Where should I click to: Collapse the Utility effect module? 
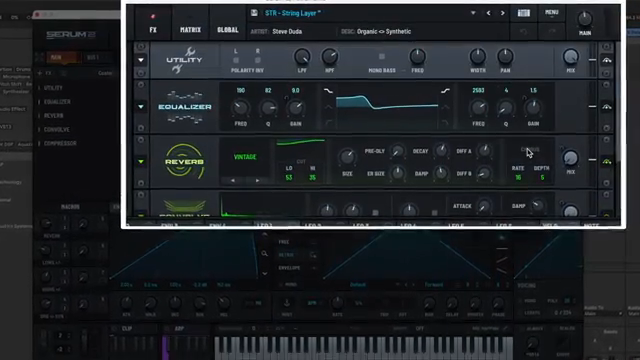[x=141, y=60]
